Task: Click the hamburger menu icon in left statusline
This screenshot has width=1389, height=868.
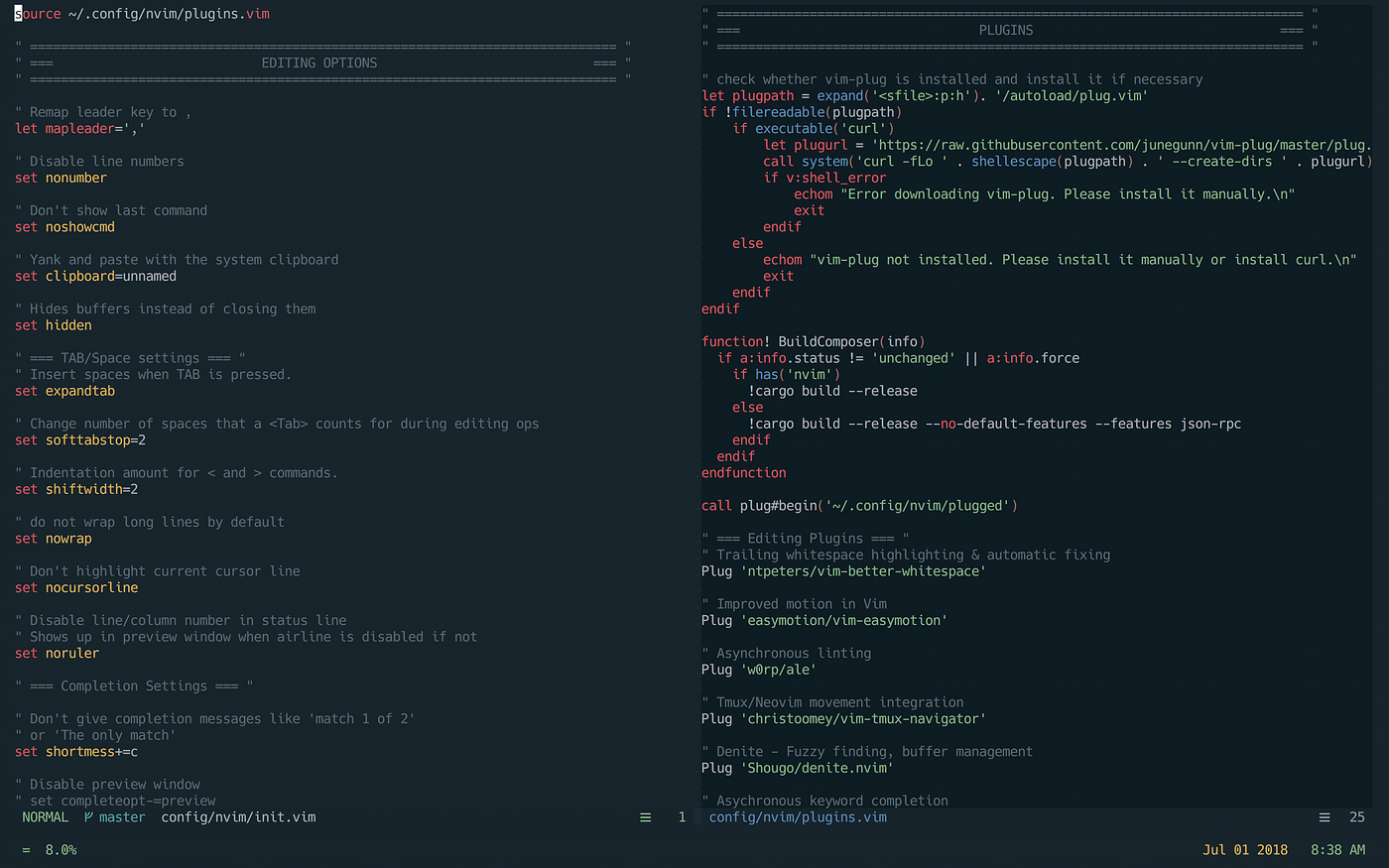Action: [646, 816]
